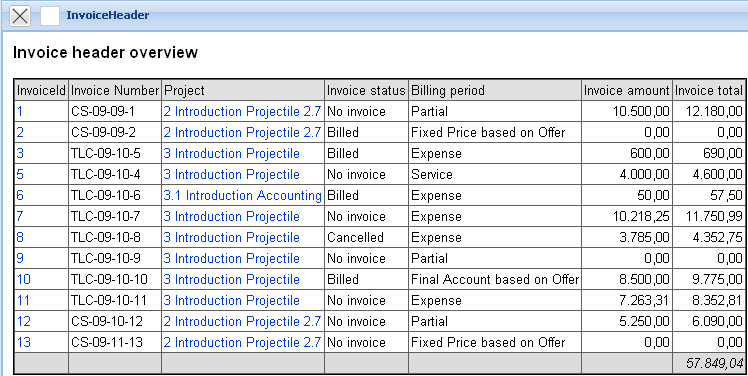Click the Invoice total column header

[709, 90]
